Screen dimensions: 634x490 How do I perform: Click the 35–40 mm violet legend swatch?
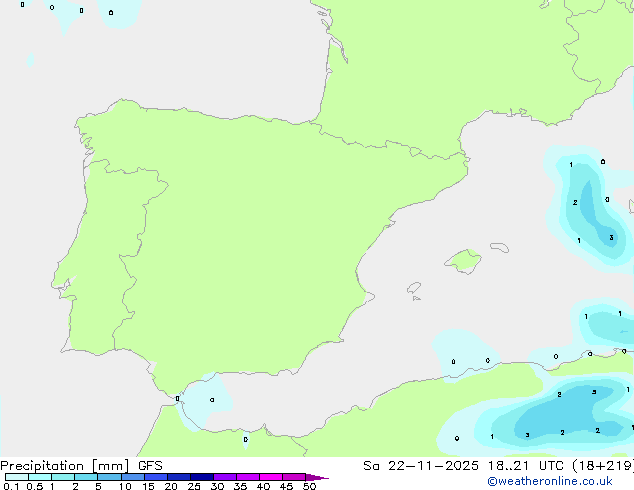(x=248, y=477)
